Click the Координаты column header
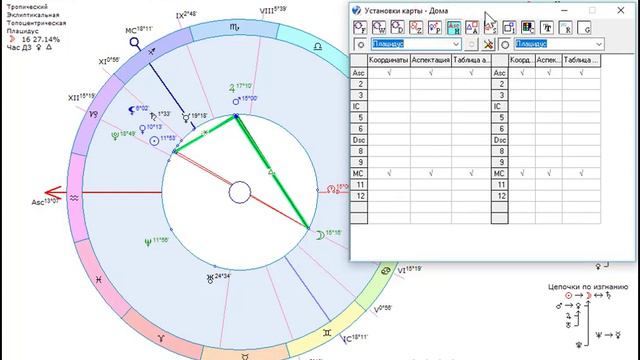The height and width of the screenshot is (360, 640). click(389, 60)
